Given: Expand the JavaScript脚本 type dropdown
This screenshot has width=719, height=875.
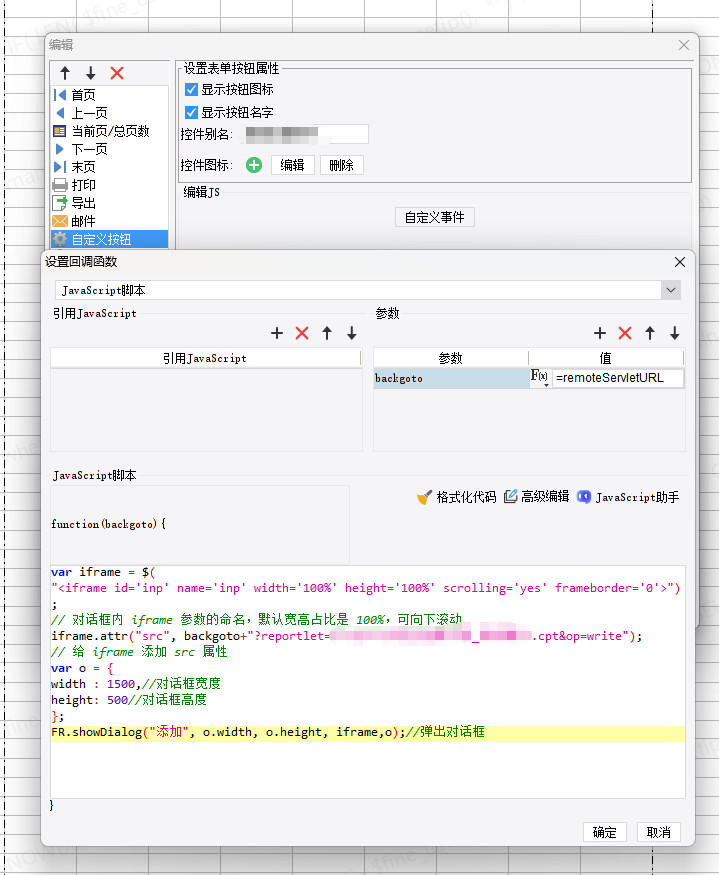Looking at the screenshot, I should (x=670, y=290).
